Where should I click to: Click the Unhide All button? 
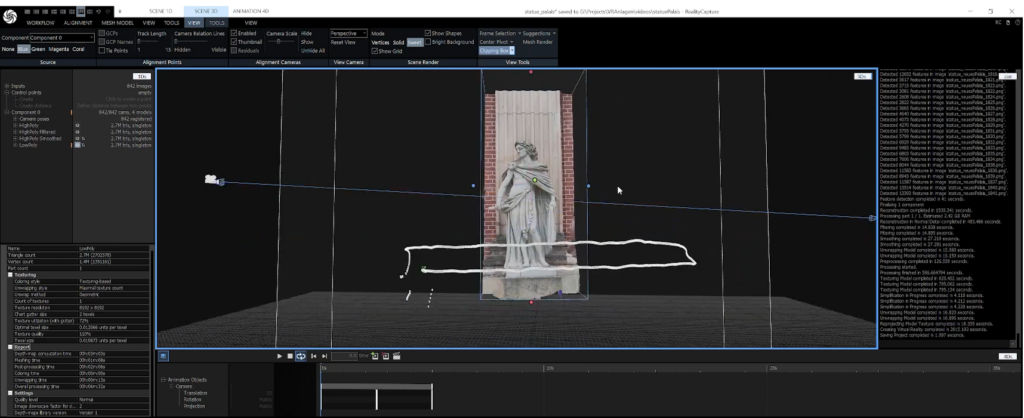[312, 50]
